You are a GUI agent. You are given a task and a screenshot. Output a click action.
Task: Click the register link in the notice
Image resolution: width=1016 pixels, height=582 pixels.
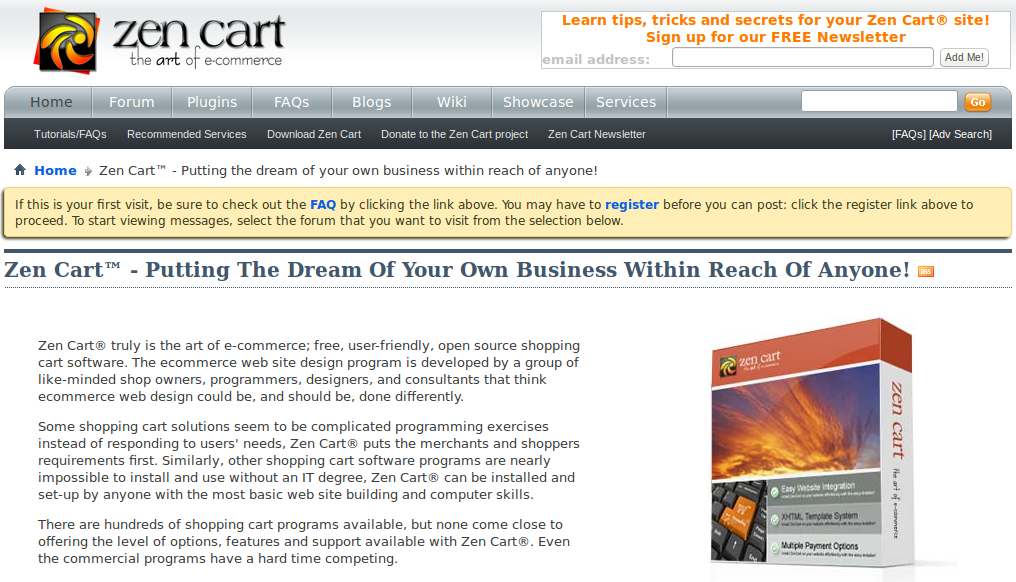click(x=632, y=205)
